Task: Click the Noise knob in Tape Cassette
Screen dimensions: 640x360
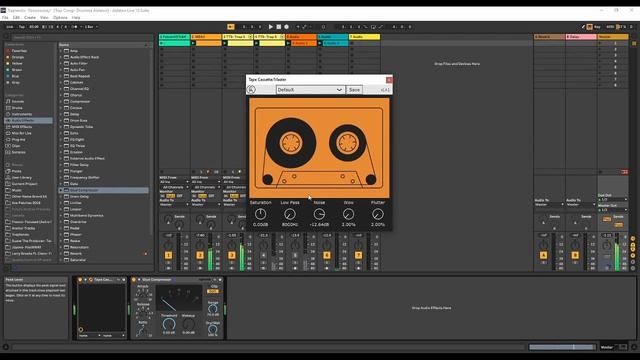Action: [x=319, y=214]
